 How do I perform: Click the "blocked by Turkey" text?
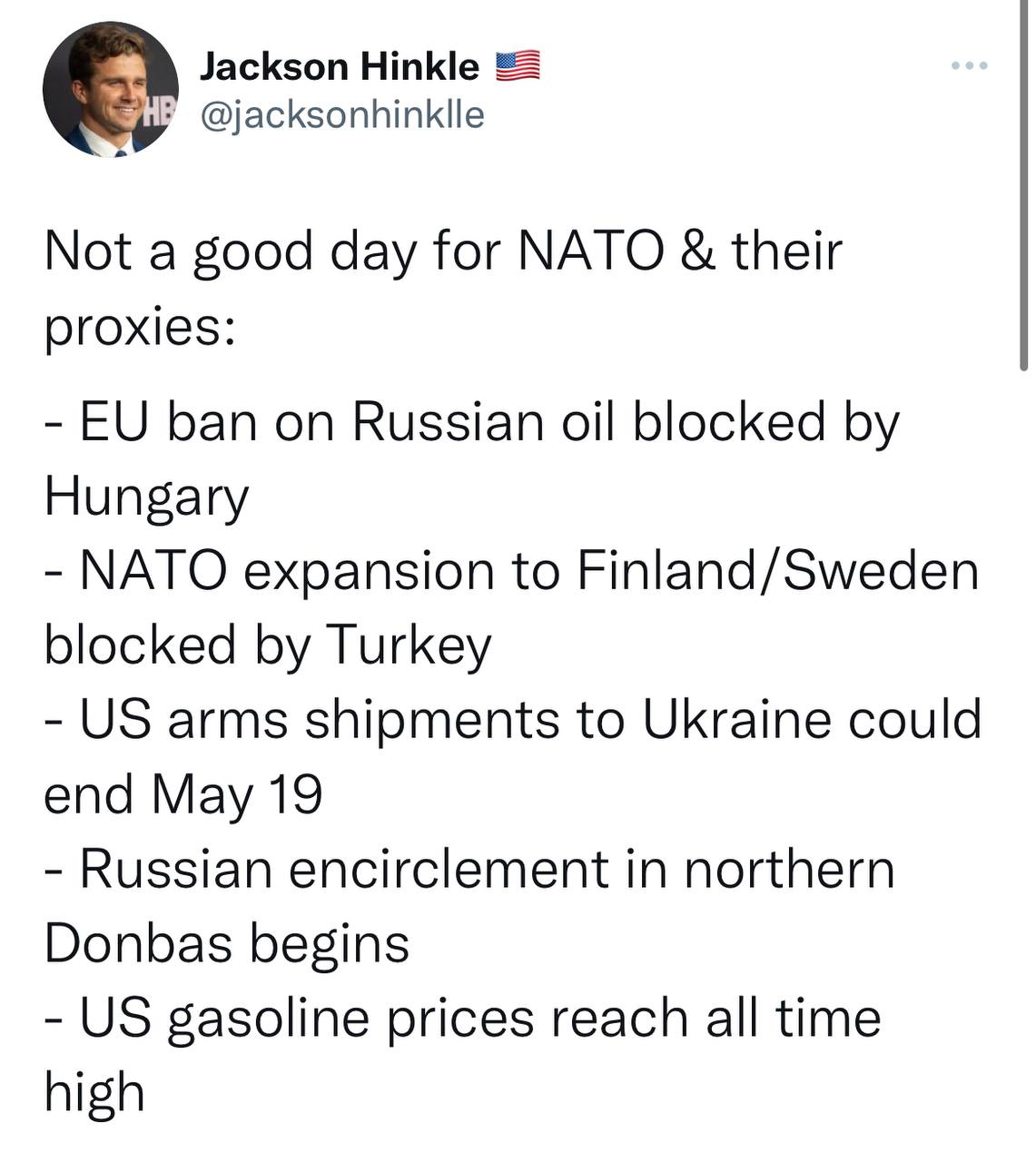pos(268,645)
